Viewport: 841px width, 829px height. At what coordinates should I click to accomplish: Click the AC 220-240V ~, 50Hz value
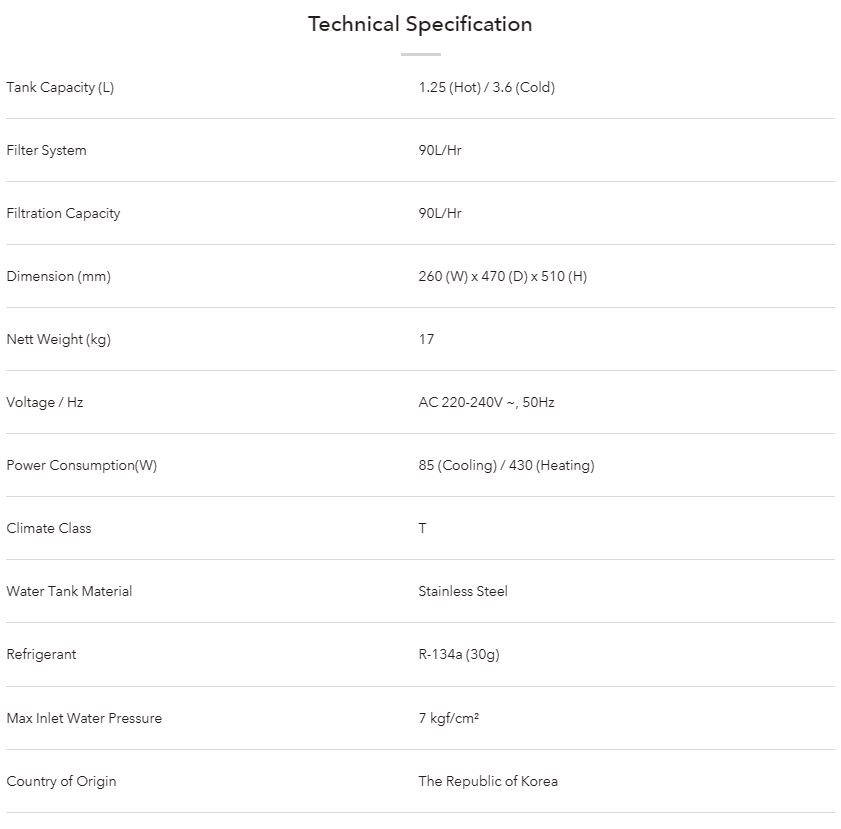486,403
